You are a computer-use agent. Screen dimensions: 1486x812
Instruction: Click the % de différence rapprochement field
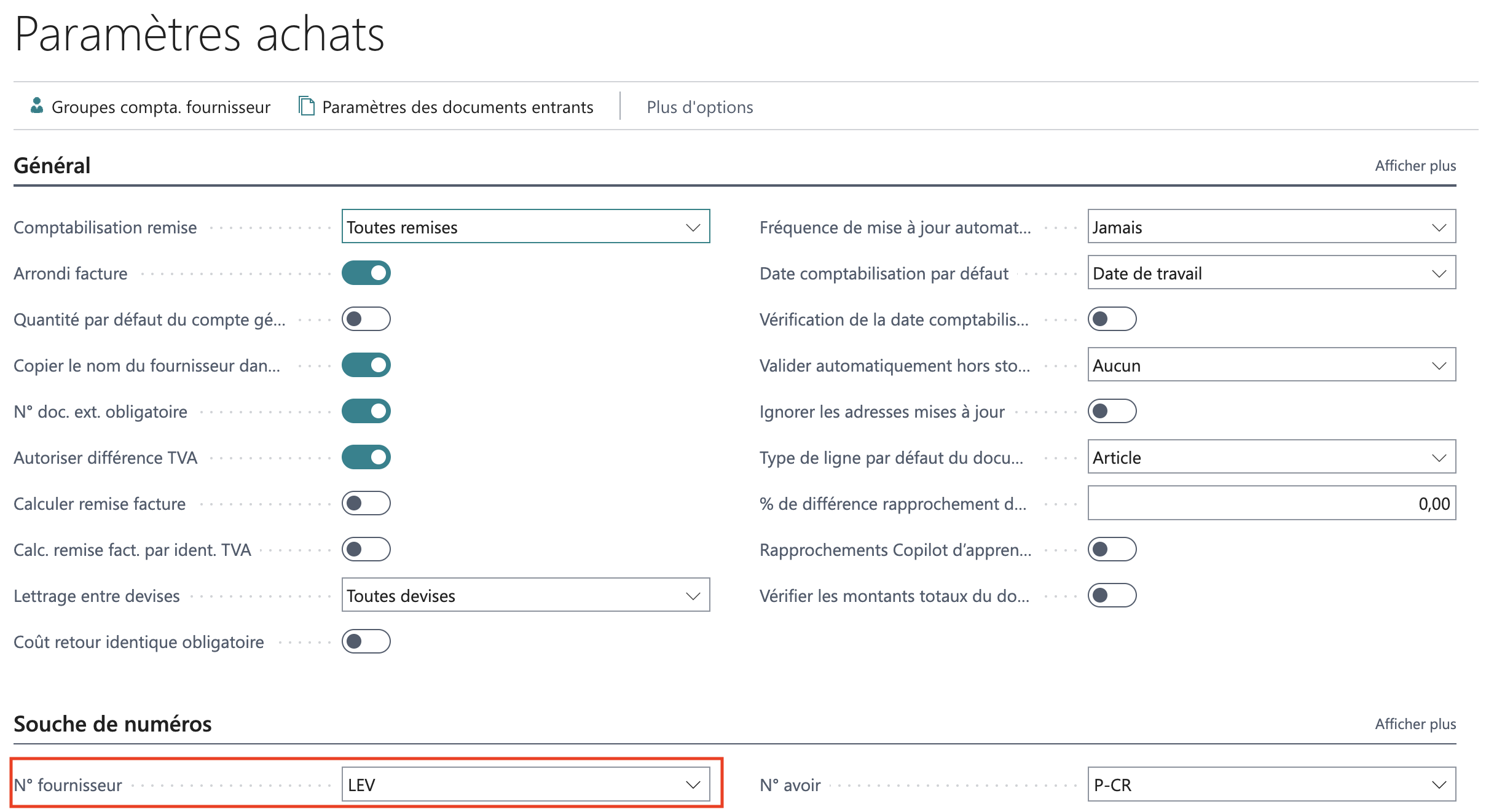click(1272, 503)
